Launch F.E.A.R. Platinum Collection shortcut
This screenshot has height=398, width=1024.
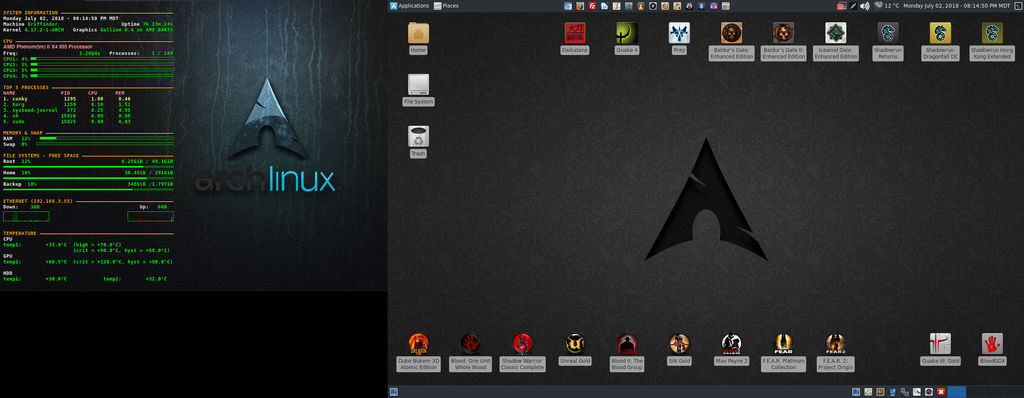784,352
